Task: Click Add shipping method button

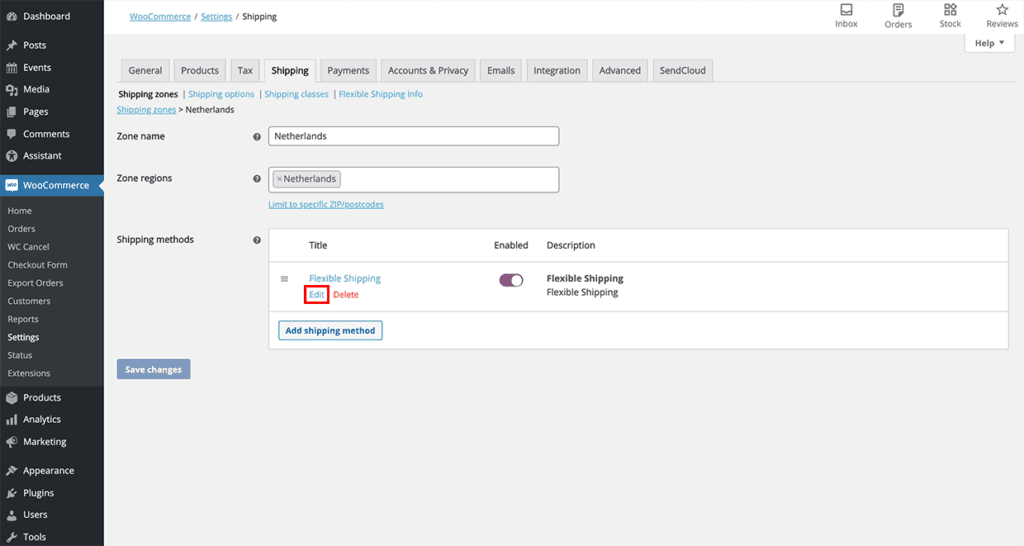Action: (330, 330)
